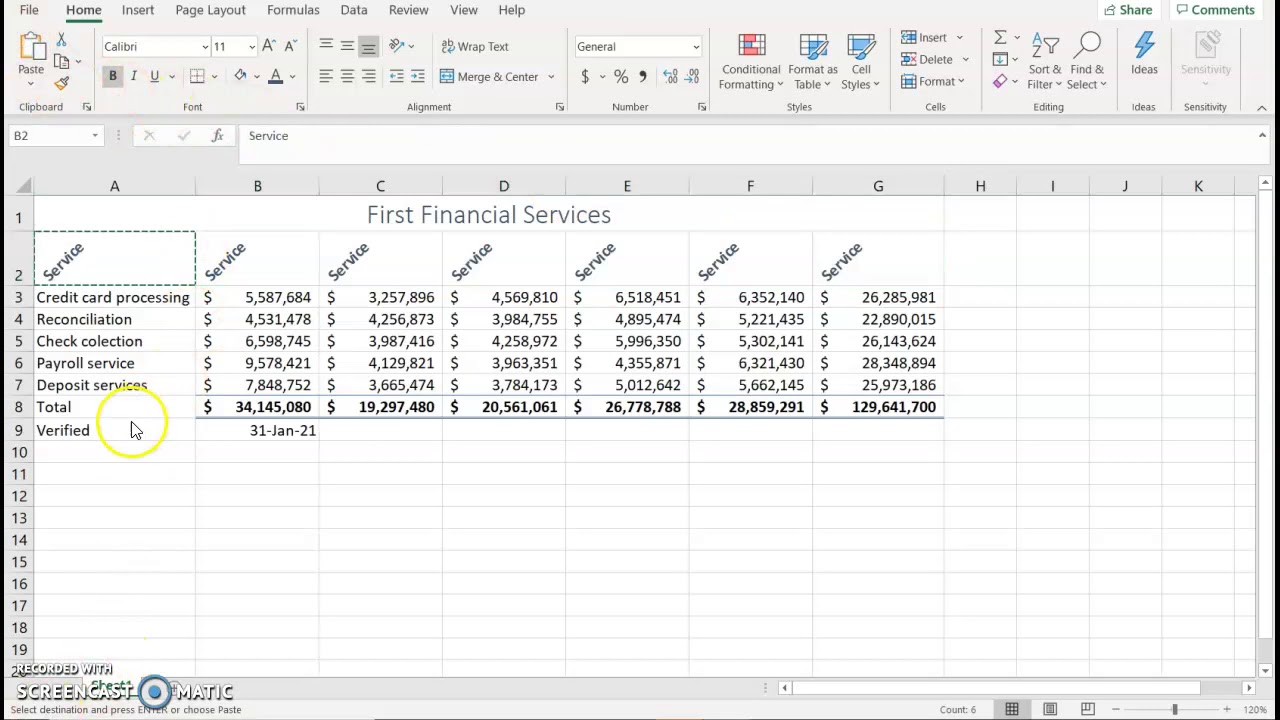Click the Font Color red A swatch
Viewport: 1280px width, 720px height.
point(275,76)
